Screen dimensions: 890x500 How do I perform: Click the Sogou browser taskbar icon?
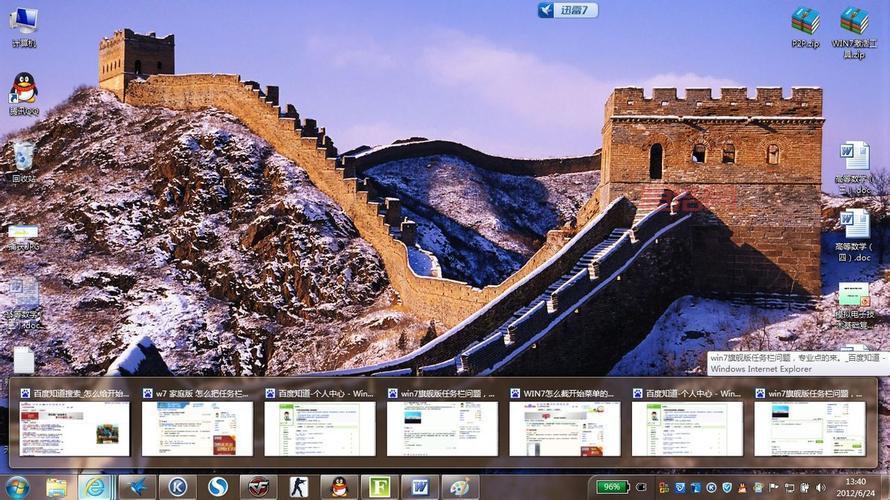coord(217,487)
